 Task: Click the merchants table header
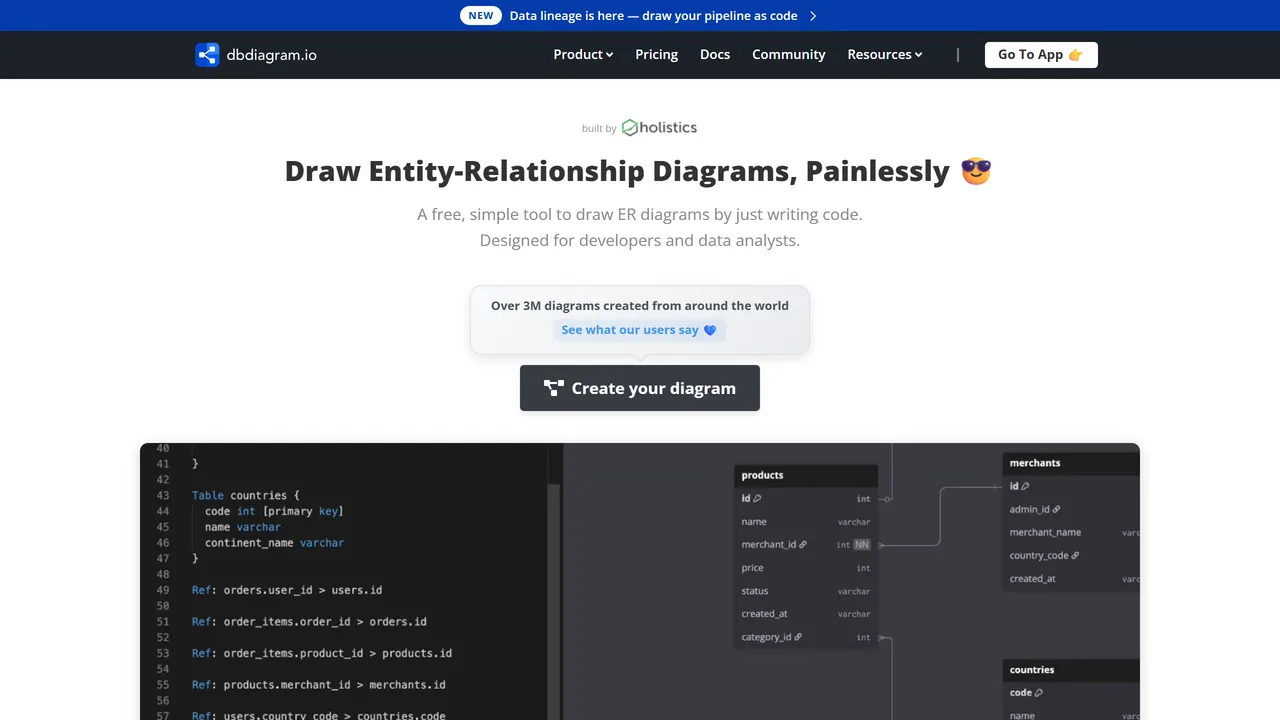[1071, 463]
